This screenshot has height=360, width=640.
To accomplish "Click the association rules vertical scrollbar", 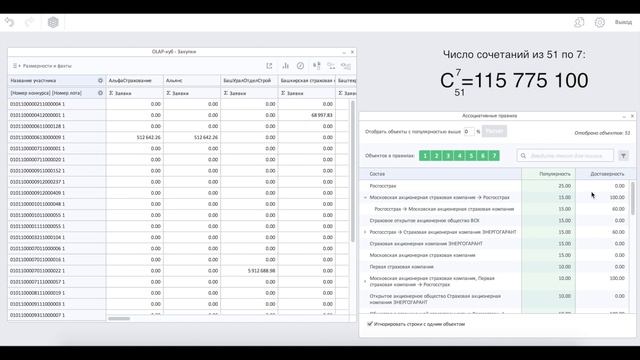I will [633, 198].
